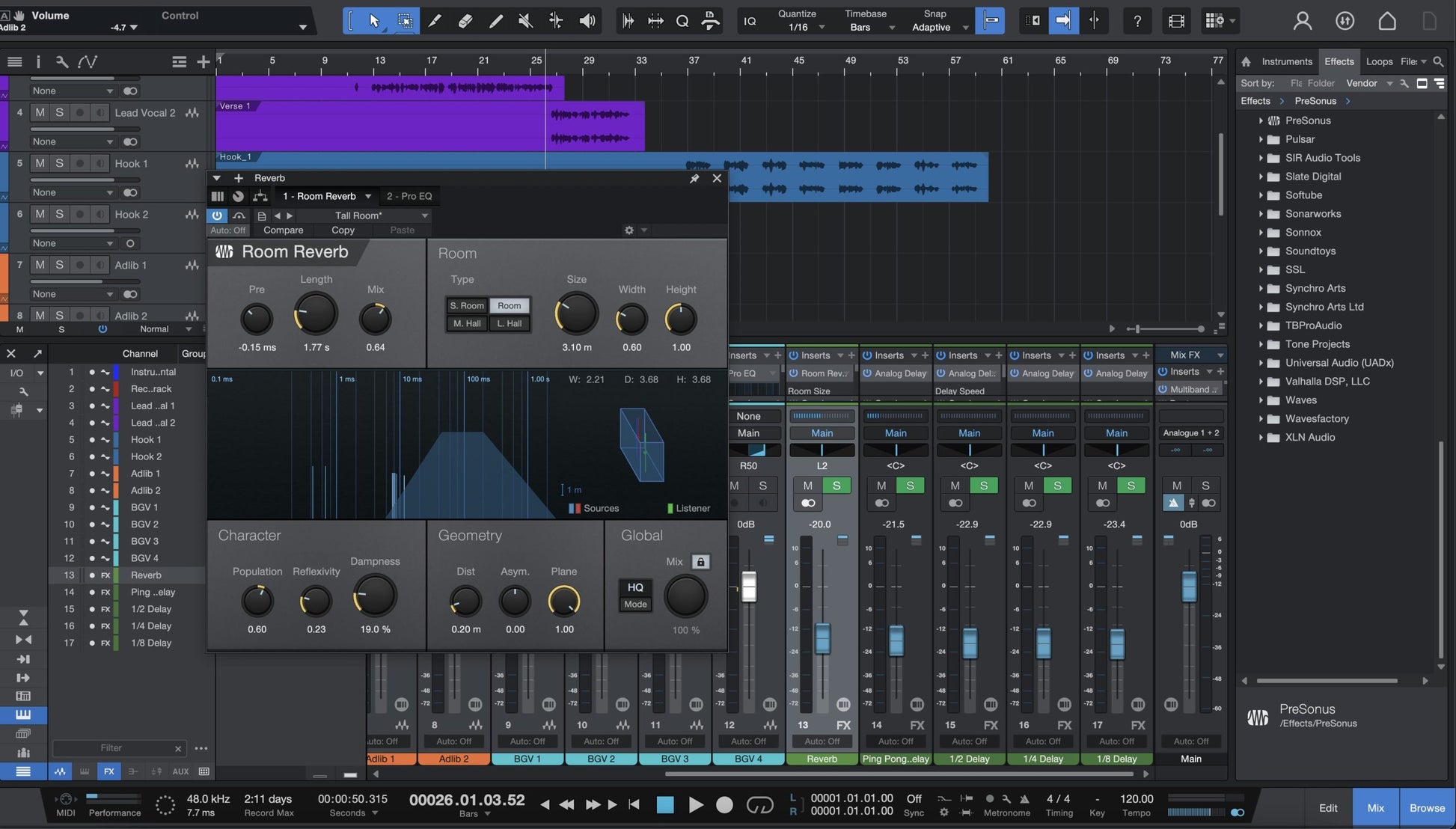The height and width of the screenshot is (829, 1456).
Task: Expand the Soundtoys vendor folder
Action: point(1261,251)
